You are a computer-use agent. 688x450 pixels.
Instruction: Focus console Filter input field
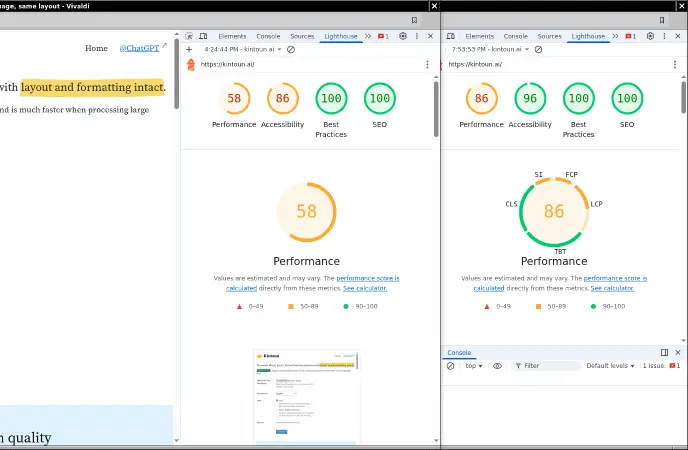(546, 366)
